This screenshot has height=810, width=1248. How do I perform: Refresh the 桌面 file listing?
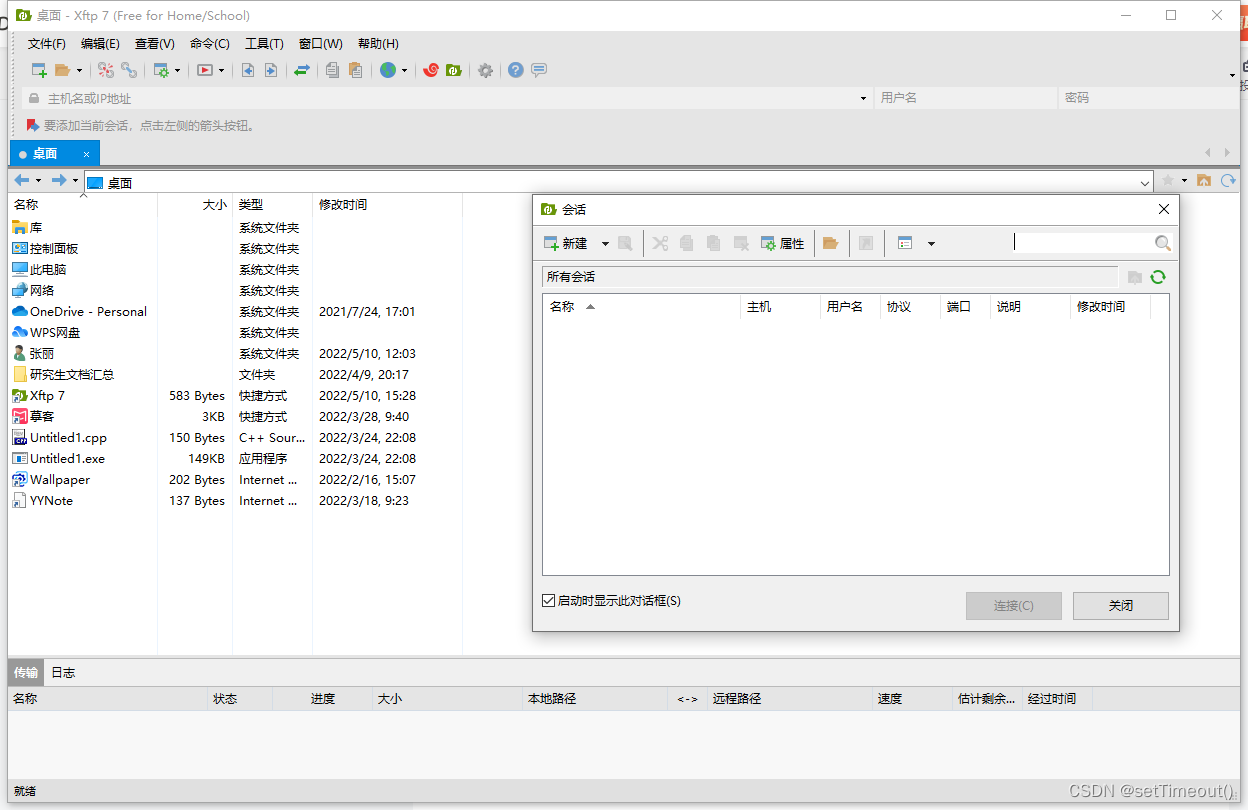(1229, 181)
